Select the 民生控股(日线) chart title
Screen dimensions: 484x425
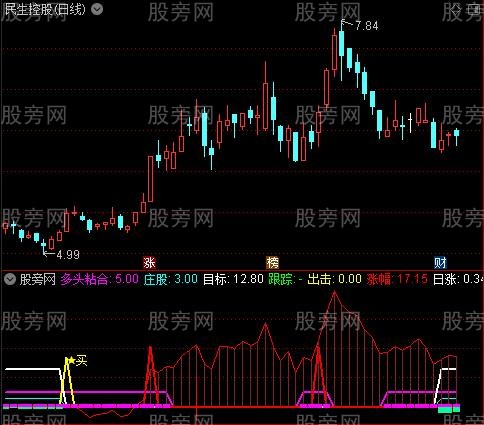pos(45,10)
